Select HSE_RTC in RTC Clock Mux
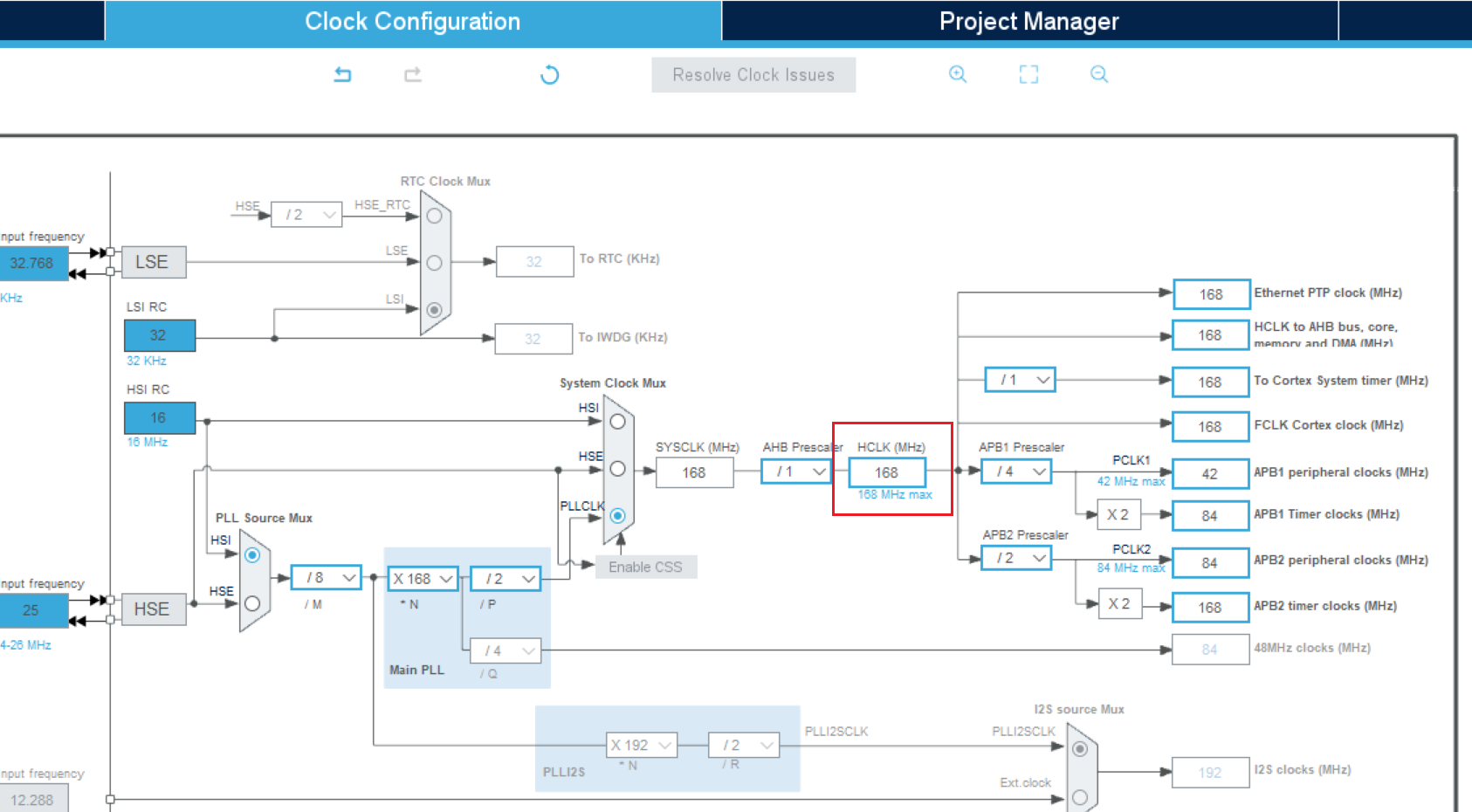Screen dimensions: 1472x812 tap(434, 216)
